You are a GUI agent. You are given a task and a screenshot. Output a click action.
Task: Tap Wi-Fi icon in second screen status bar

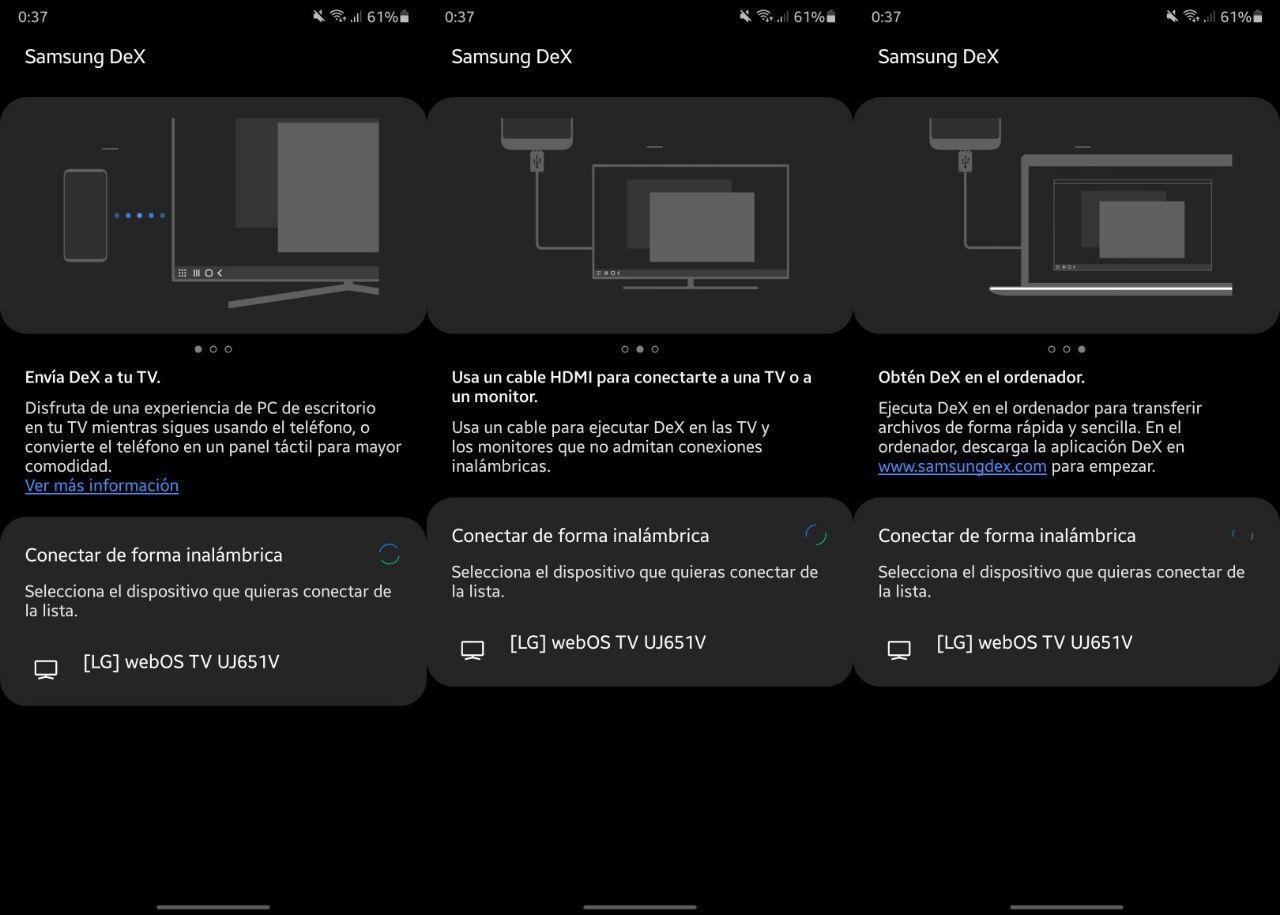[764, 16]
